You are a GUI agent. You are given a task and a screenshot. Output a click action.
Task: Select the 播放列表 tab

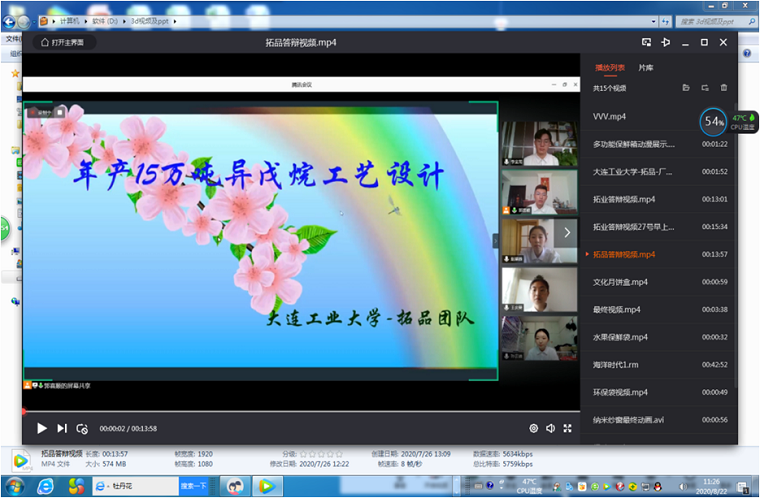(x=609, y=68)
